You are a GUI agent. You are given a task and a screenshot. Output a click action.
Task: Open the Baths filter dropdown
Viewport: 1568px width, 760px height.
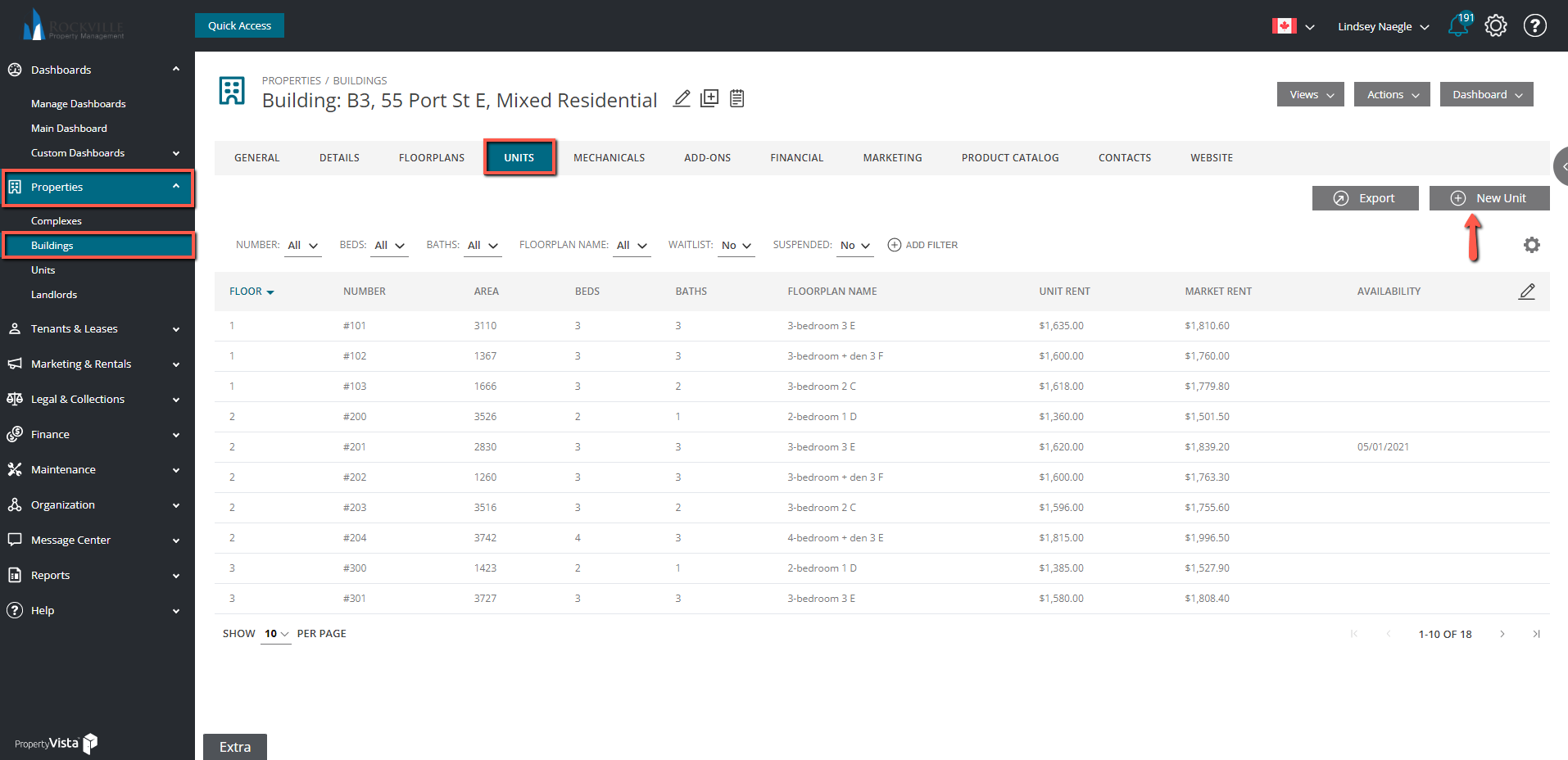point(483,246)
